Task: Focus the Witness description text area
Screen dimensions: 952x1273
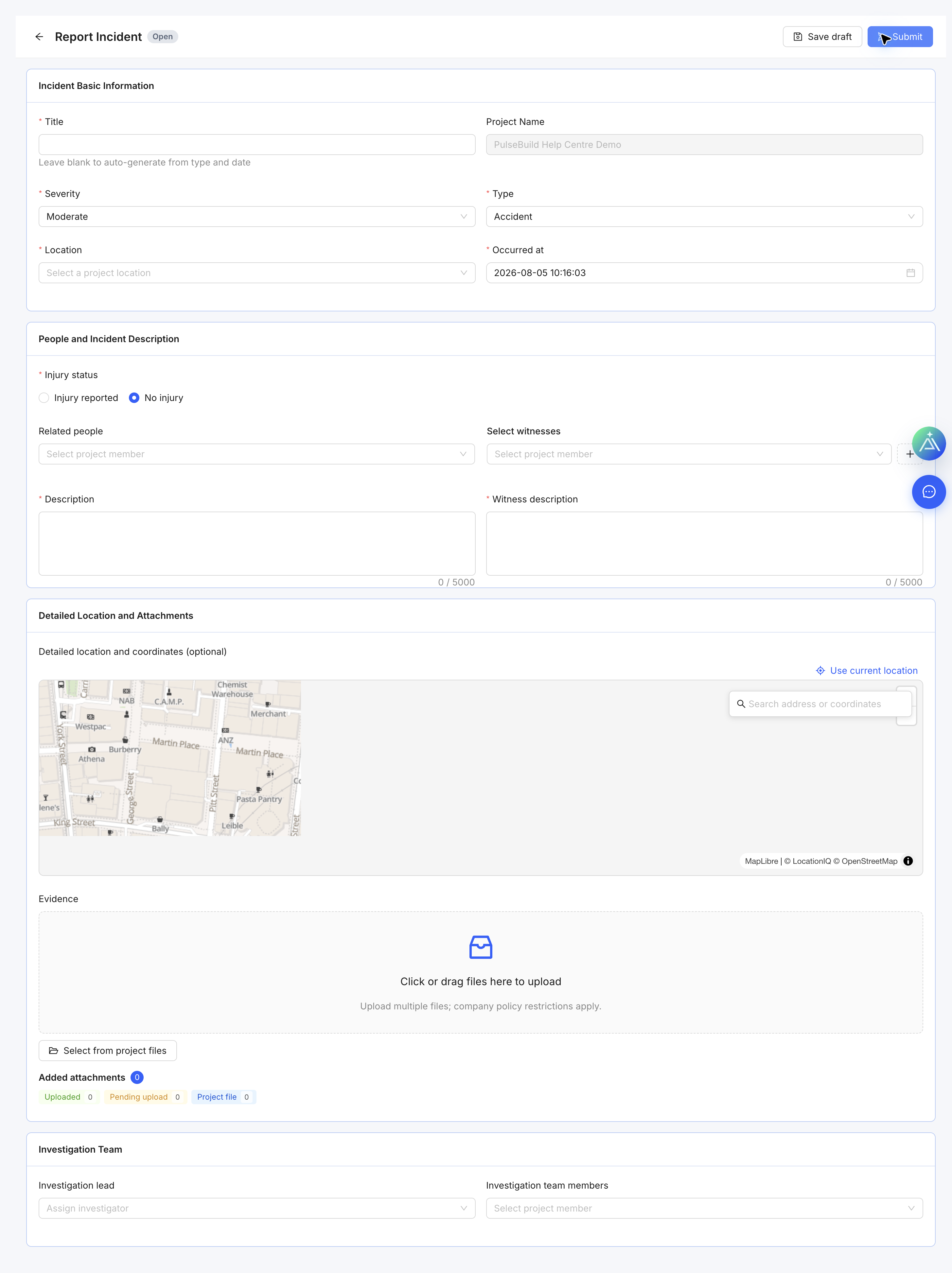Action: click(704, 543)
